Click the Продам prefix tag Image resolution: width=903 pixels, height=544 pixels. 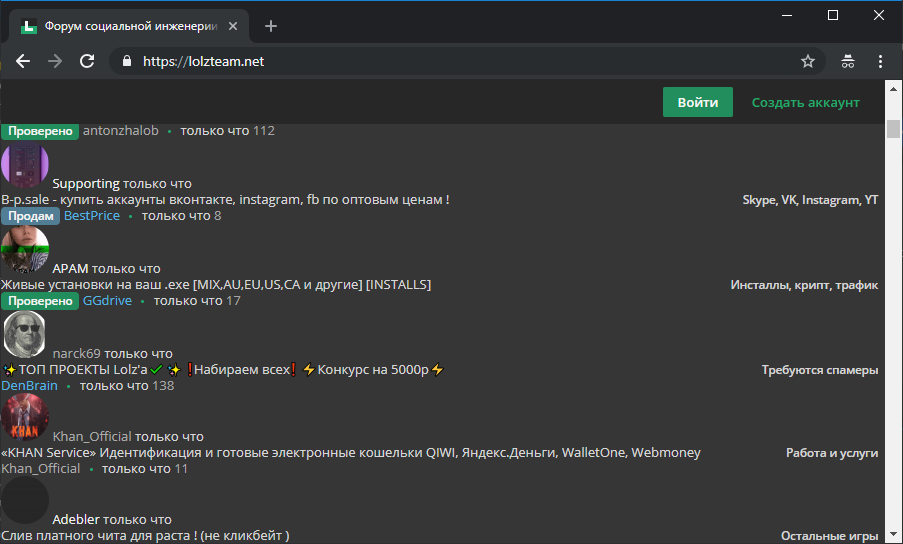31,216
